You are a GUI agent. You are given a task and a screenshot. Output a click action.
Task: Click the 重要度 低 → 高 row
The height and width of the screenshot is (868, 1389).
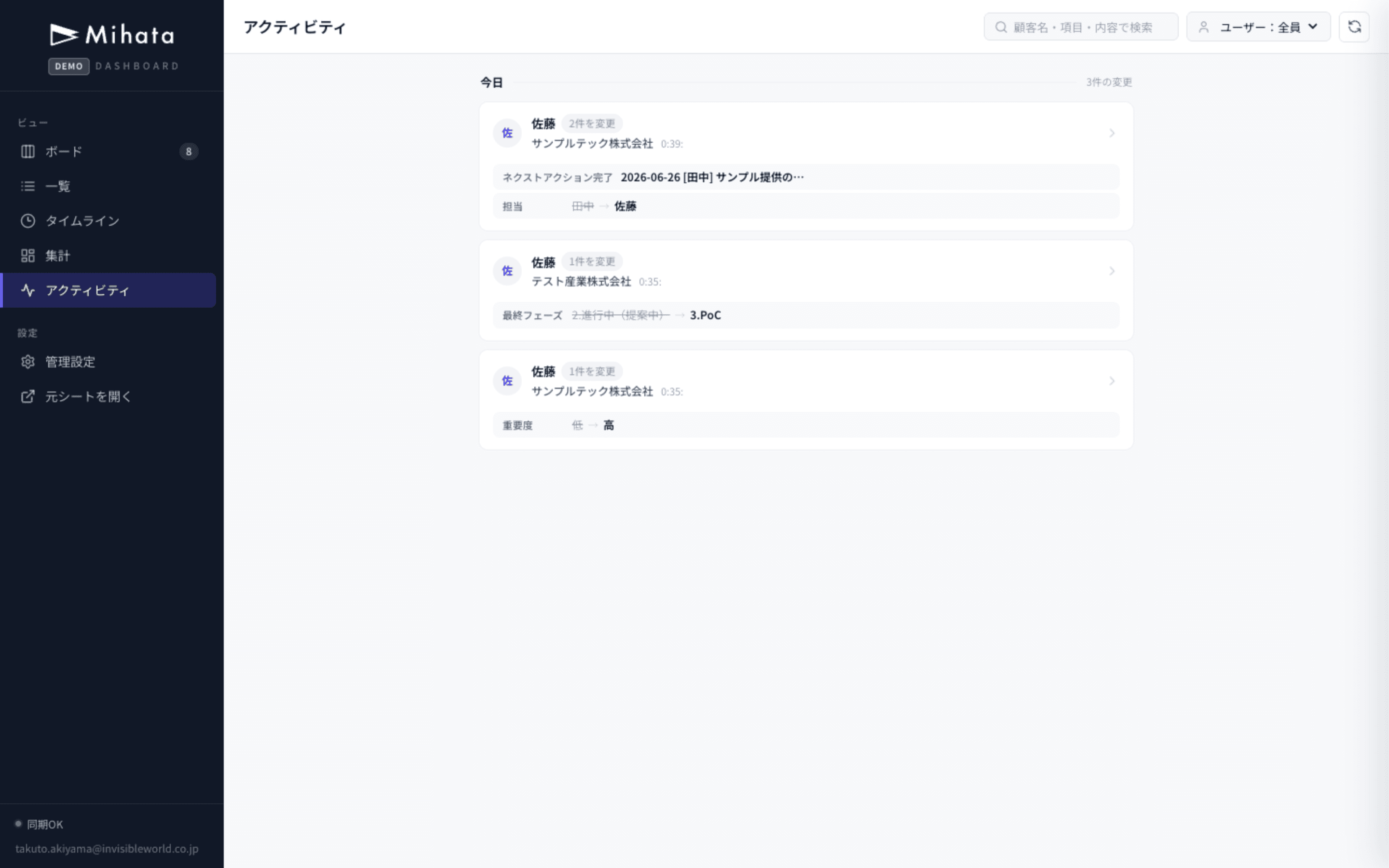(x=806, y=425)
